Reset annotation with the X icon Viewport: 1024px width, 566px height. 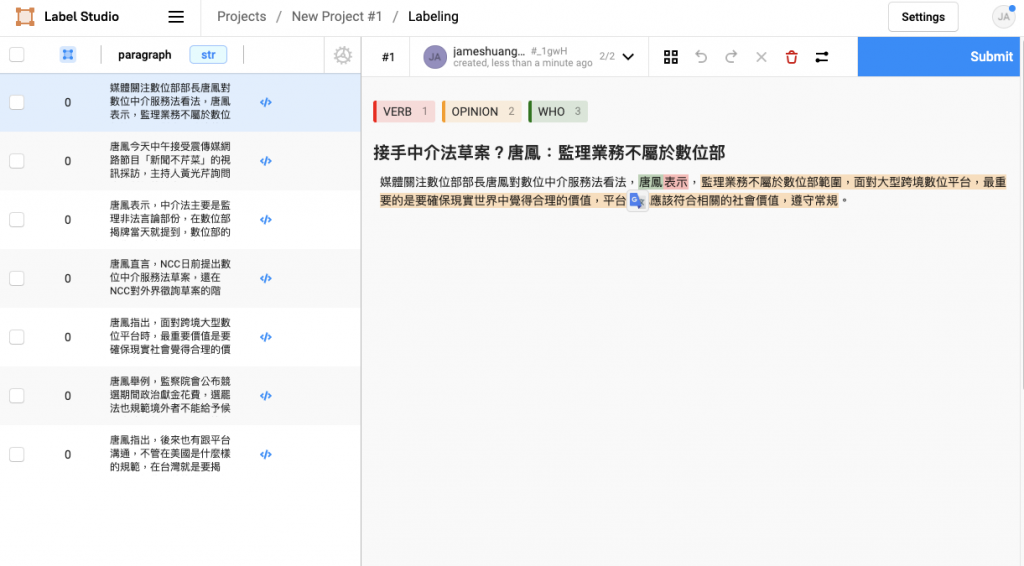coord(761,57)
